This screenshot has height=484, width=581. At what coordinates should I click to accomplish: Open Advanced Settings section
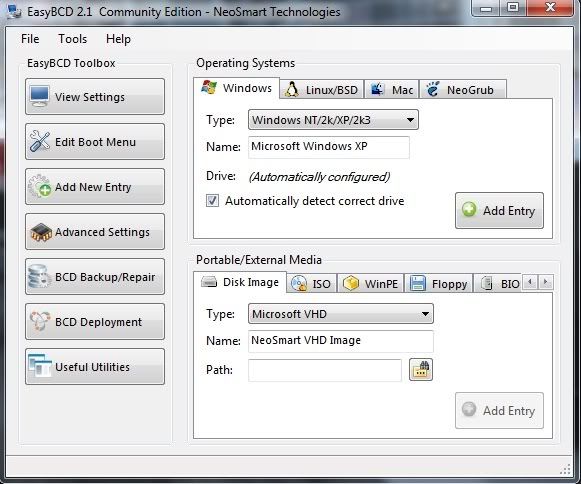pyautogui.click(x=95, y=232)
